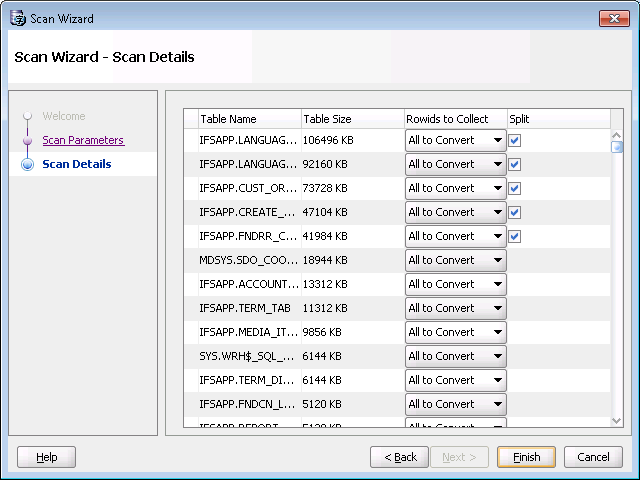The width and height of the screenshot is (640, 480).
Task: Select the IFSAPP.FNDCN_L... table name cell
Action: point(249,404)
